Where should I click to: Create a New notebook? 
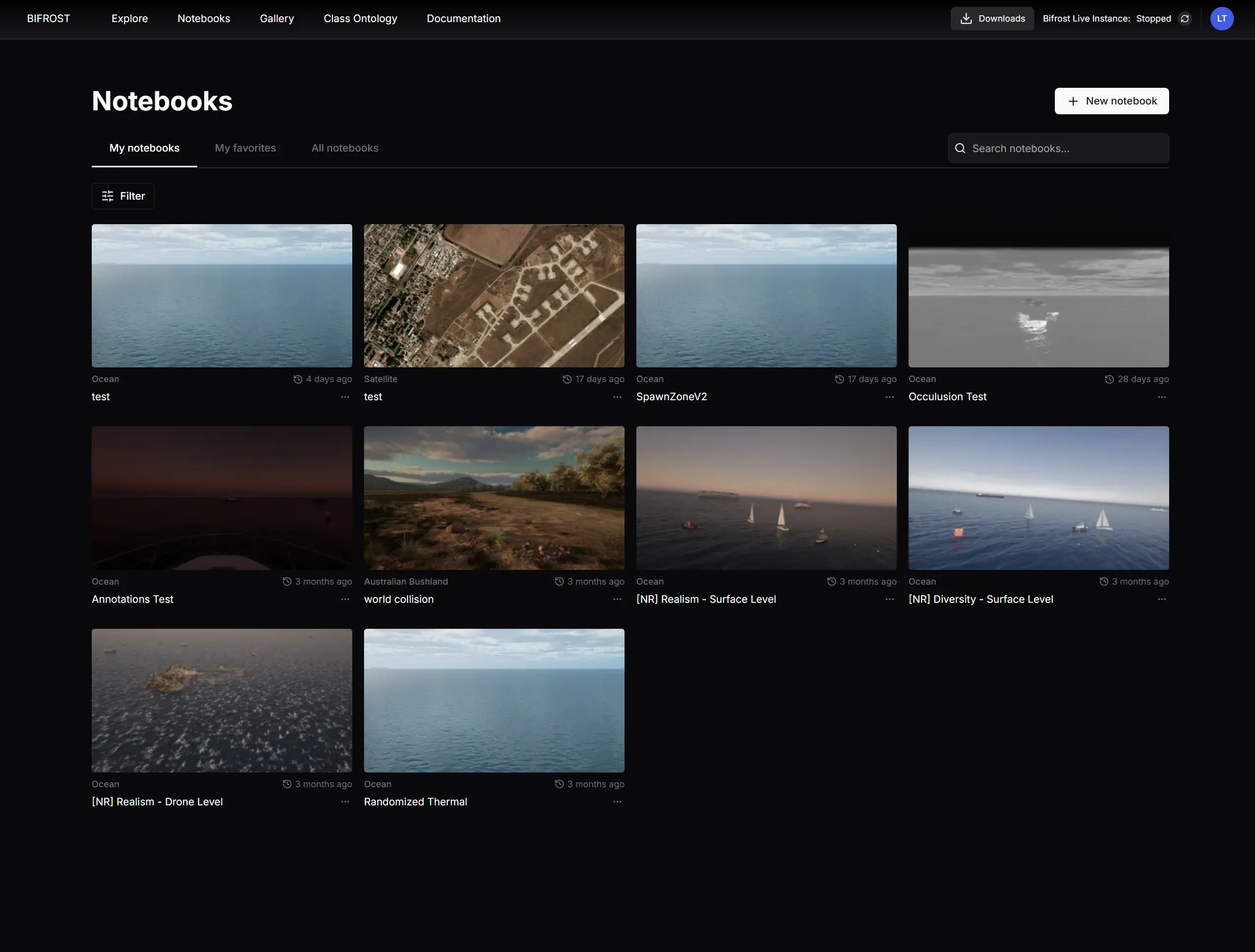pyautogui.click(x=1111, y=101)
